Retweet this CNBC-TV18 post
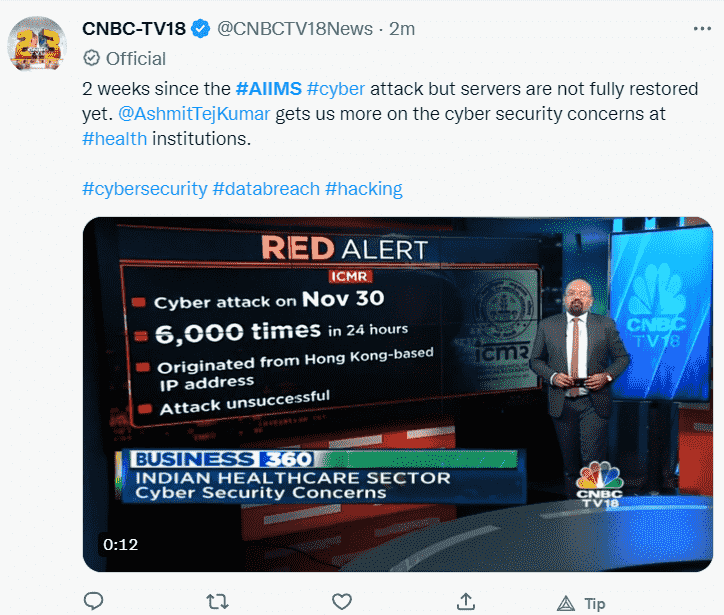The width and height of the screenshot is (724, 615). [217, 601]
